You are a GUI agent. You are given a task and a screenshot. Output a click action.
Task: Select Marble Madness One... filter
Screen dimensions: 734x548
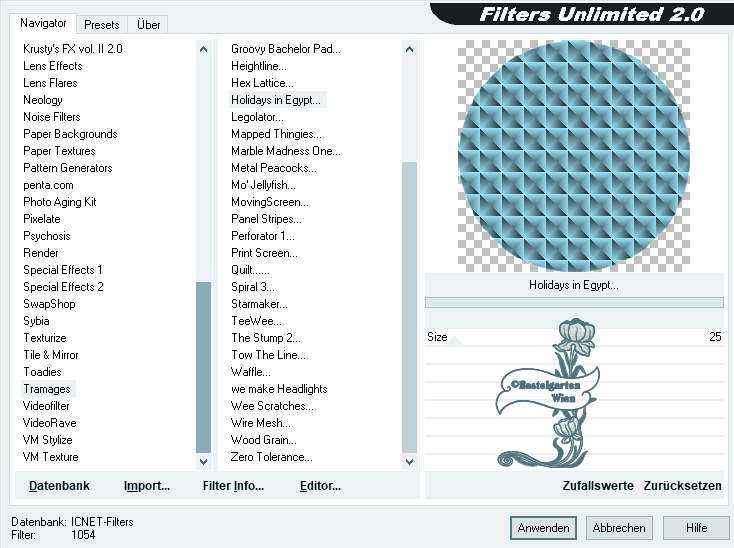tap(286, 151)
